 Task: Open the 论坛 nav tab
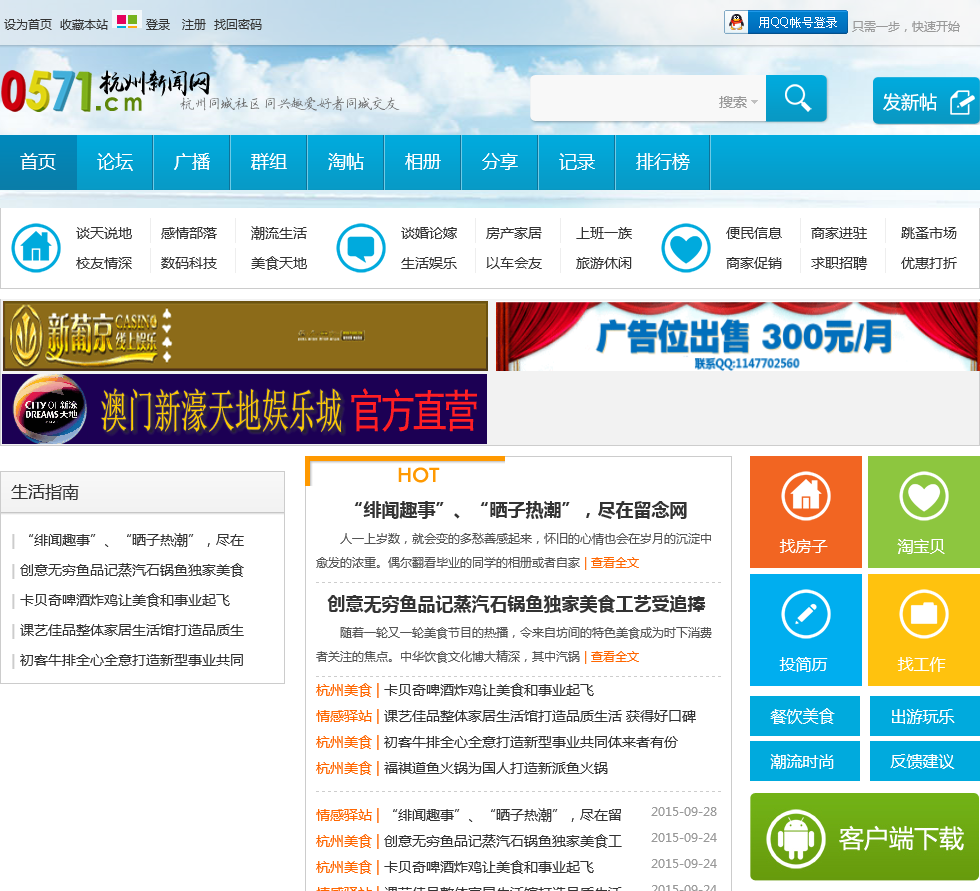pos(115,162)
